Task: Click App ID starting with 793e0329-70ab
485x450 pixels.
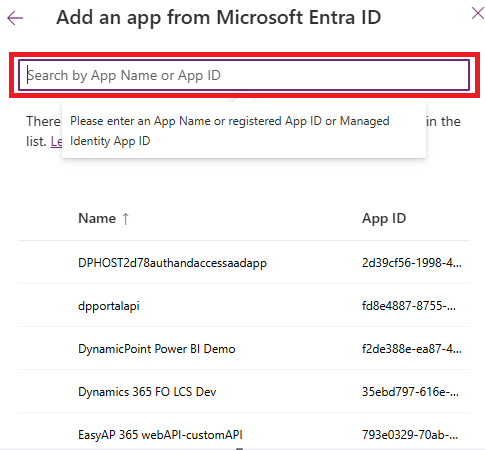Action: pos(410,435)
